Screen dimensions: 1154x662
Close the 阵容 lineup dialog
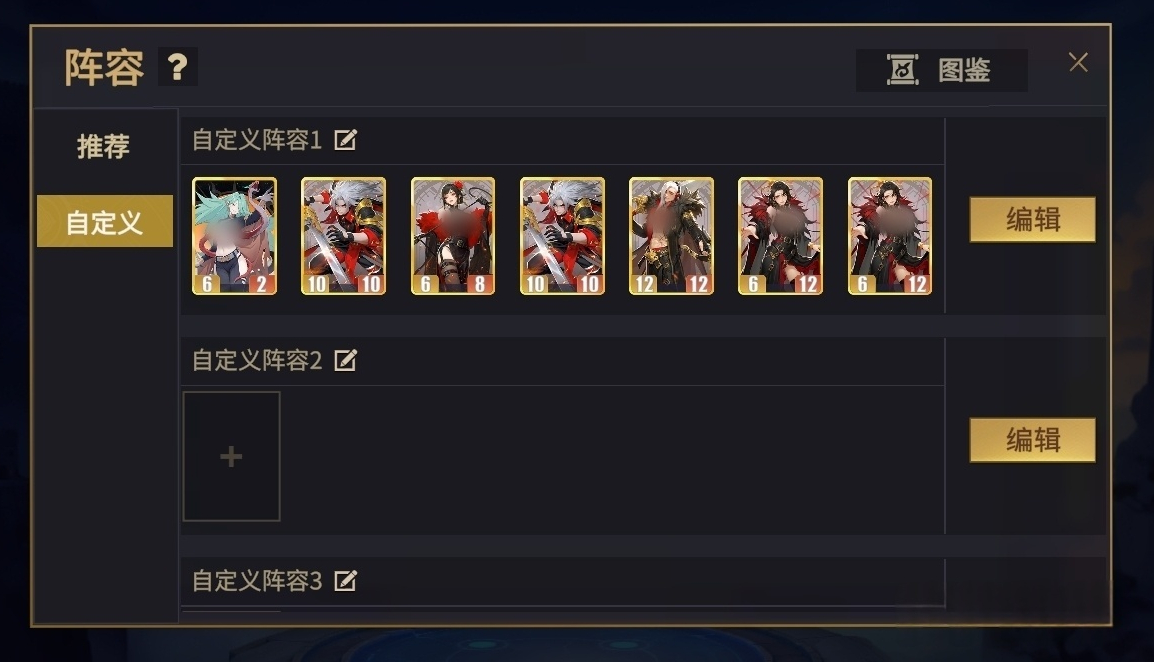1078,63
